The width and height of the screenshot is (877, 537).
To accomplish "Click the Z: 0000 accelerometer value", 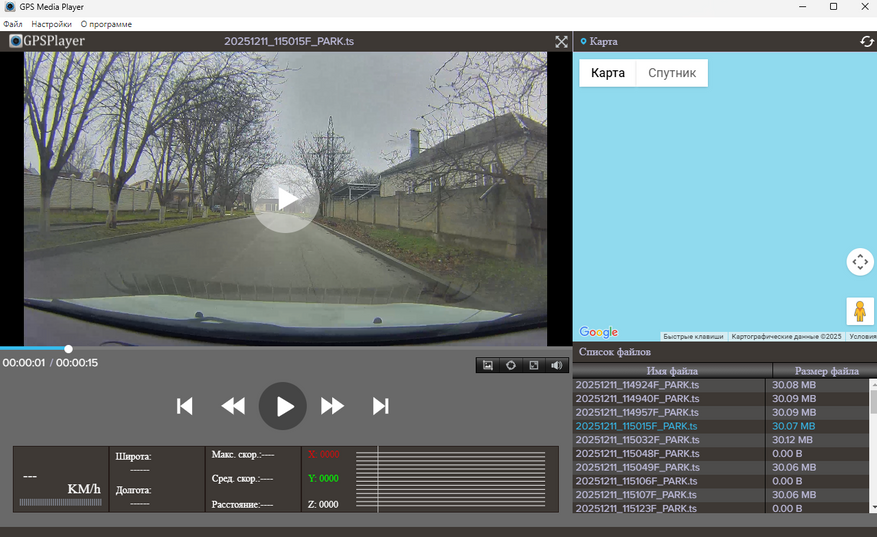I will coord(323,505).
